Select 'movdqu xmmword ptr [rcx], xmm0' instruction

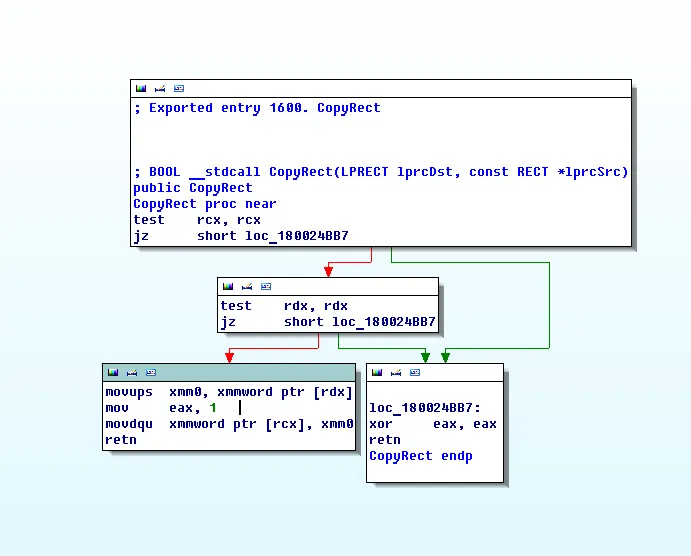click(229, 424)
